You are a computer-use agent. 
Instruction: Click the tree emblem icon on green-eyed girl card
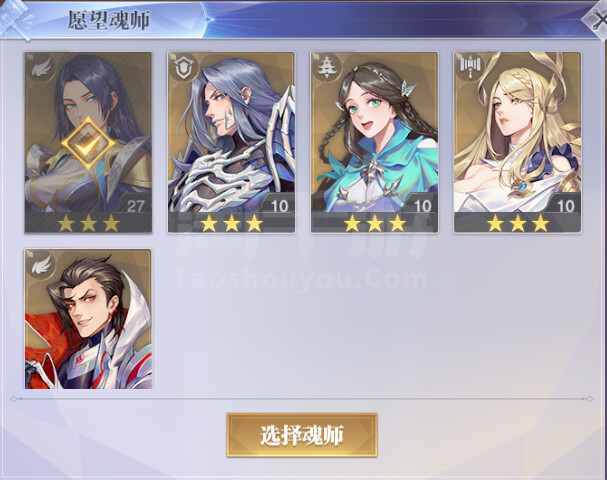[328, 69]
